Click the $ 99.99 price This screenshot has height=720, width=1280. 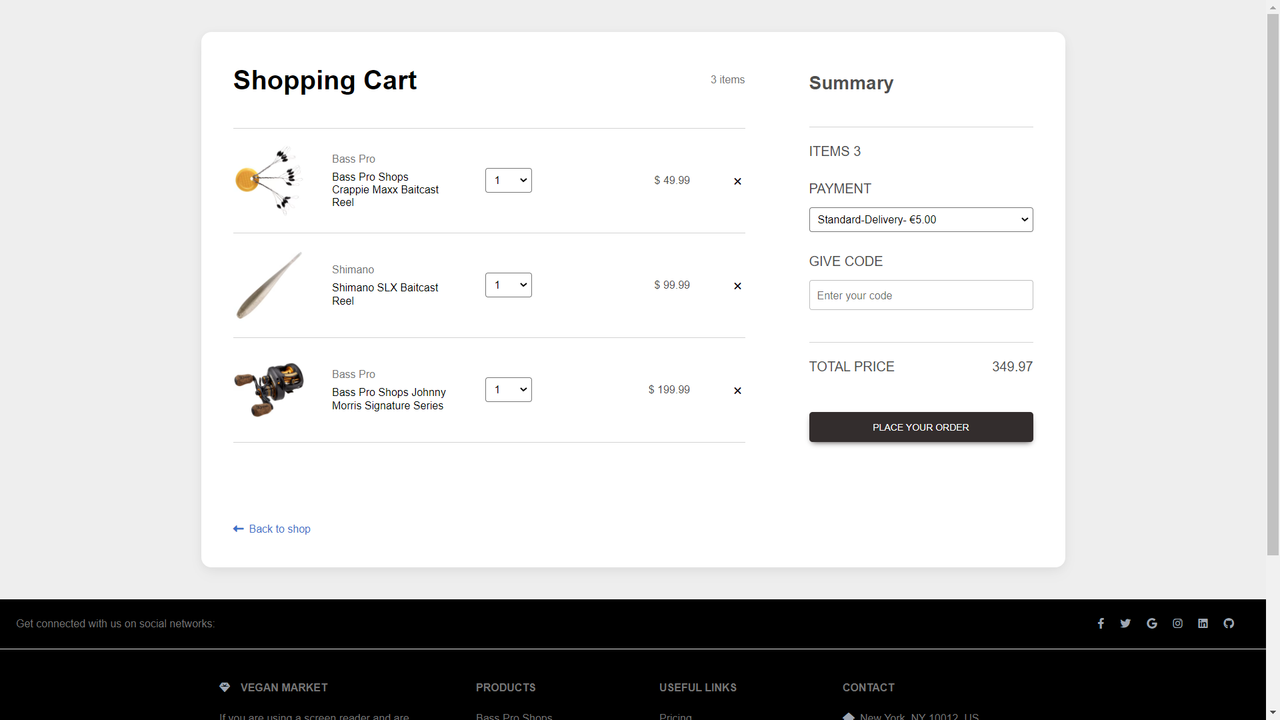(x=672, y=285)
